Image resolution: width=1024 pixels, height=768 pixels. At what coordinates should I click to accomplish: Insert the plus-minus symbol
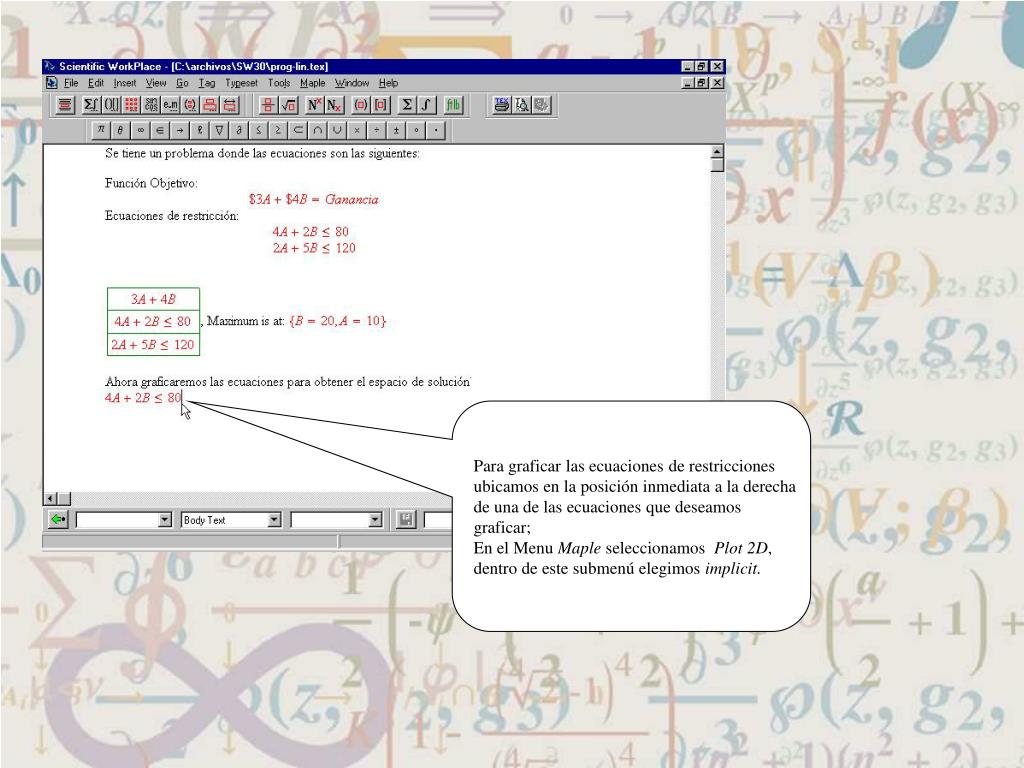[x=396, y=130]
